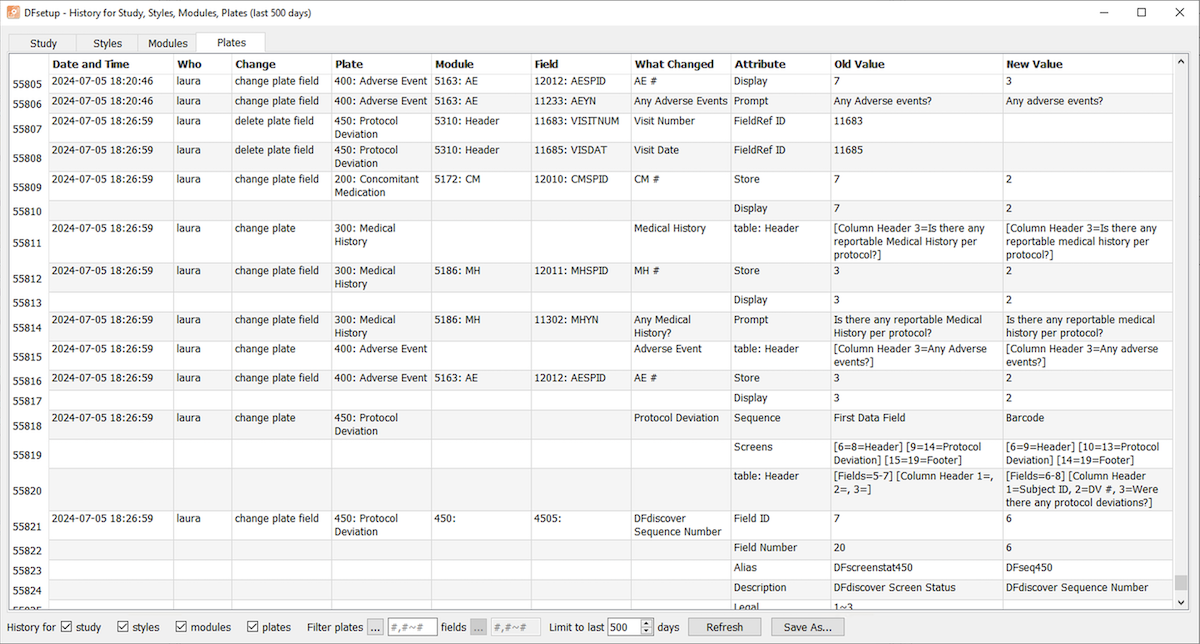Click the '12011: MHSPID' field cell
Screen dimensions: 1200x644
(581, 278)
